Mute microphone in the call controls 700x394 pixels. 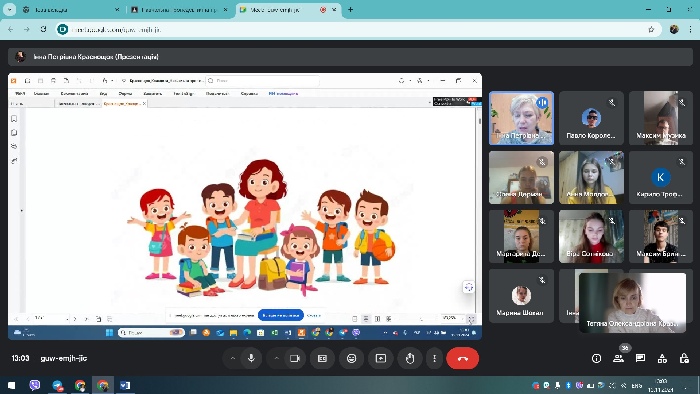(251, 358)
